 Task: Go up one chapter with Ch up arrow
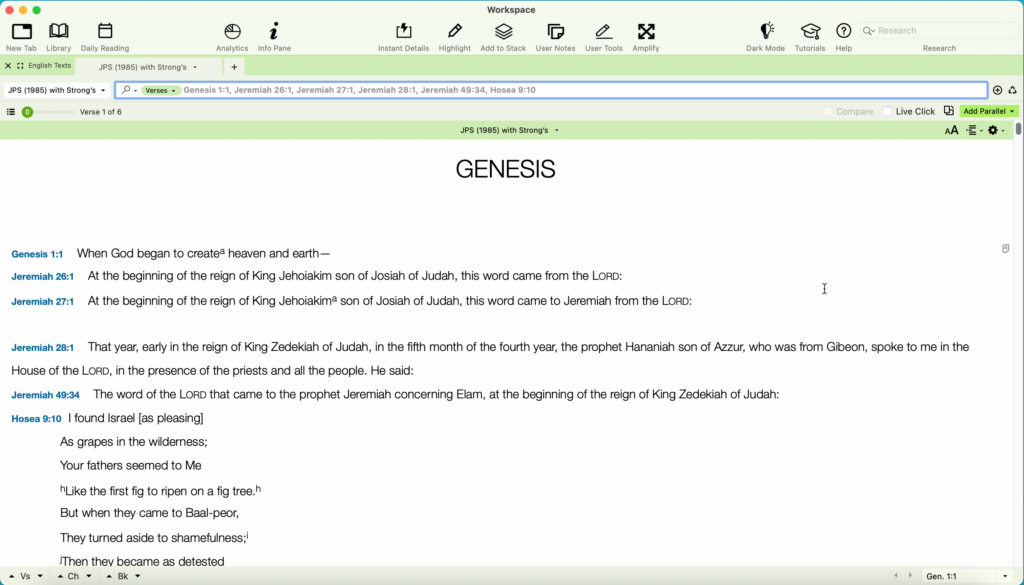tap(60, 577)
